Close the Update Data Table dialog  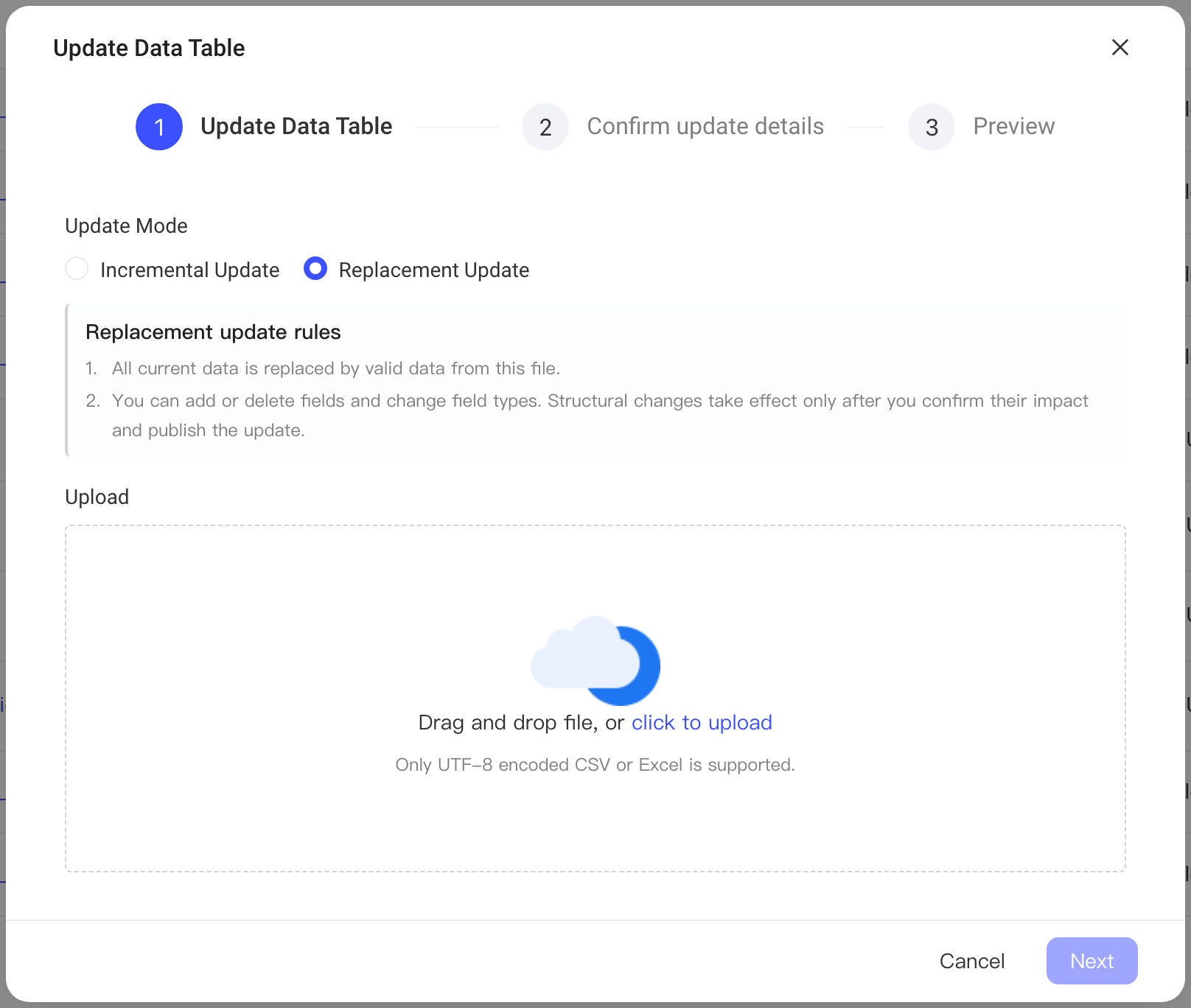point(1120,47)
